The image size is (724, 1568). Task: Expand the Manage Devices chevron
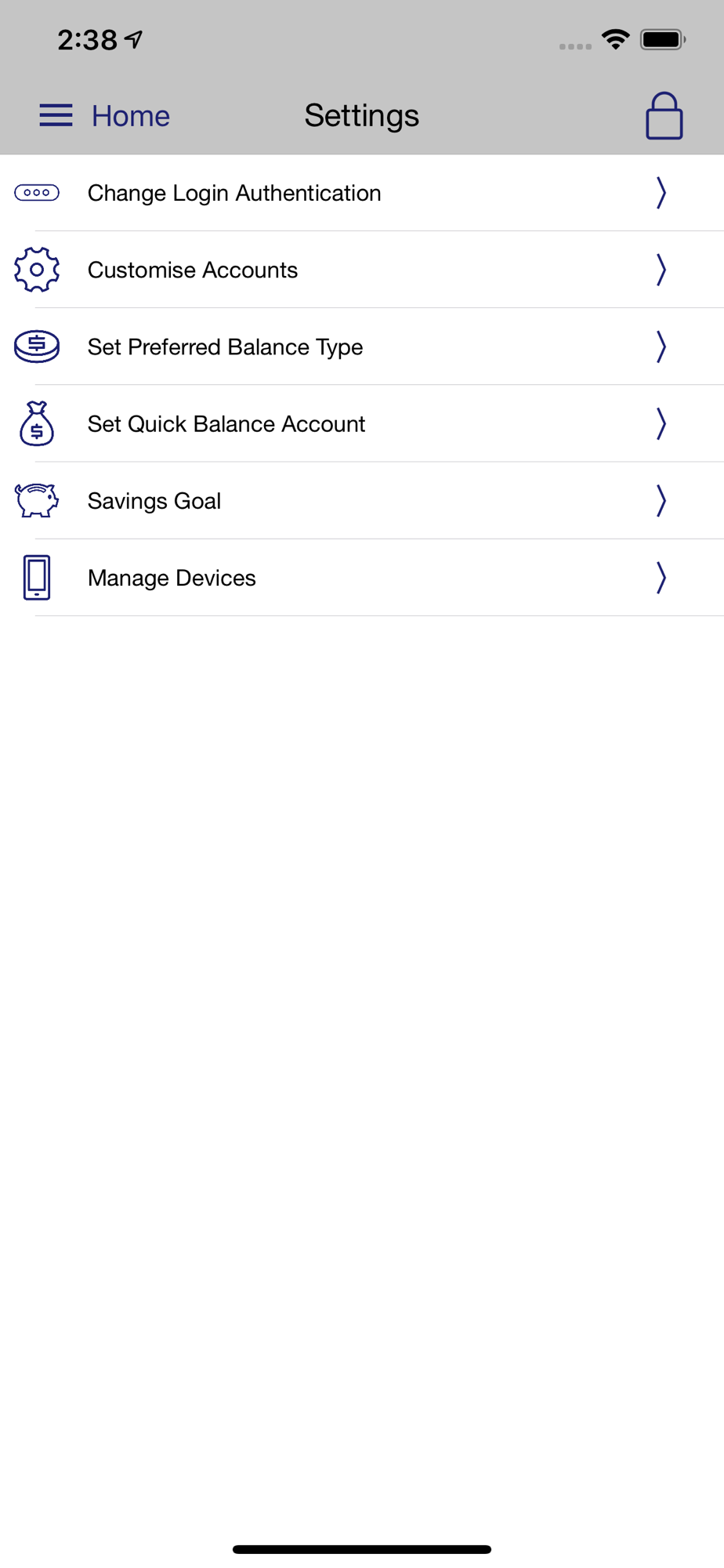(x=661, y=577)
